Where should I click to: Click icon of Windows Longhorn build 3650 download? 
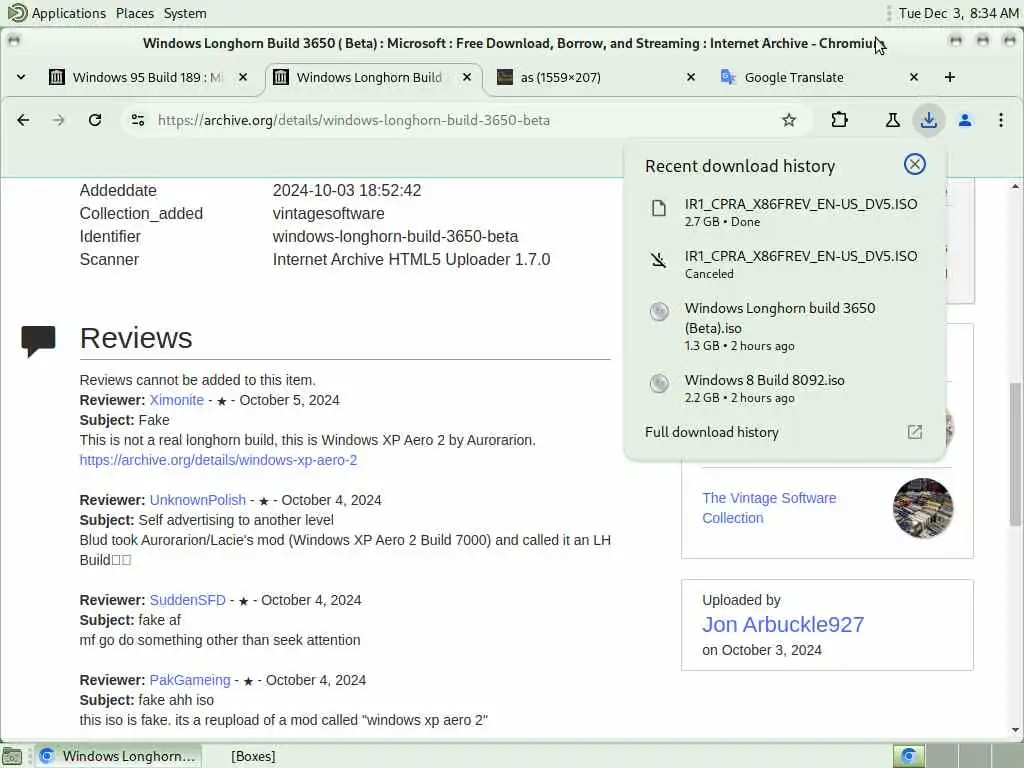click(x=659, y=312)
